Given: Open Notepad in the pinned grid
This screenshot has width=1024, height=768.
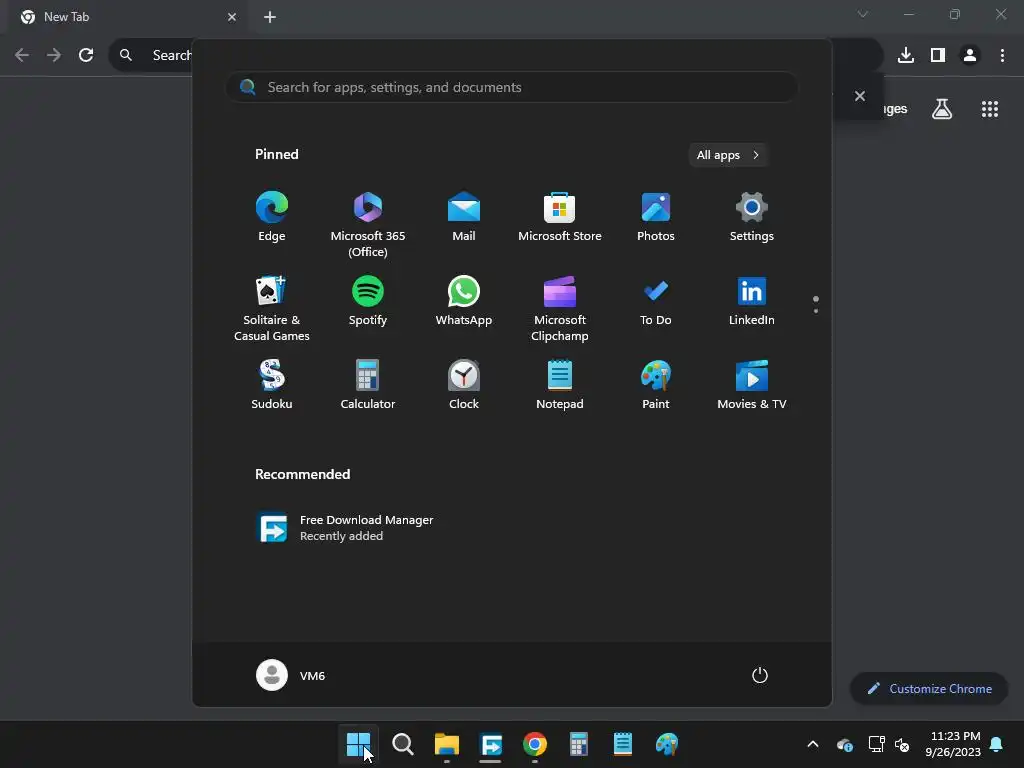Looking at the screenshot, I should [560, 385].
